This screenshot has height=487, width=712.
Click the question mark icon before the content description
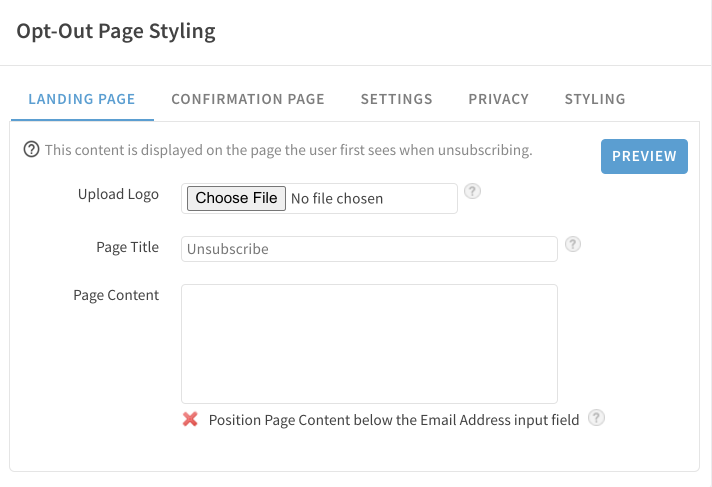(31, 149)
